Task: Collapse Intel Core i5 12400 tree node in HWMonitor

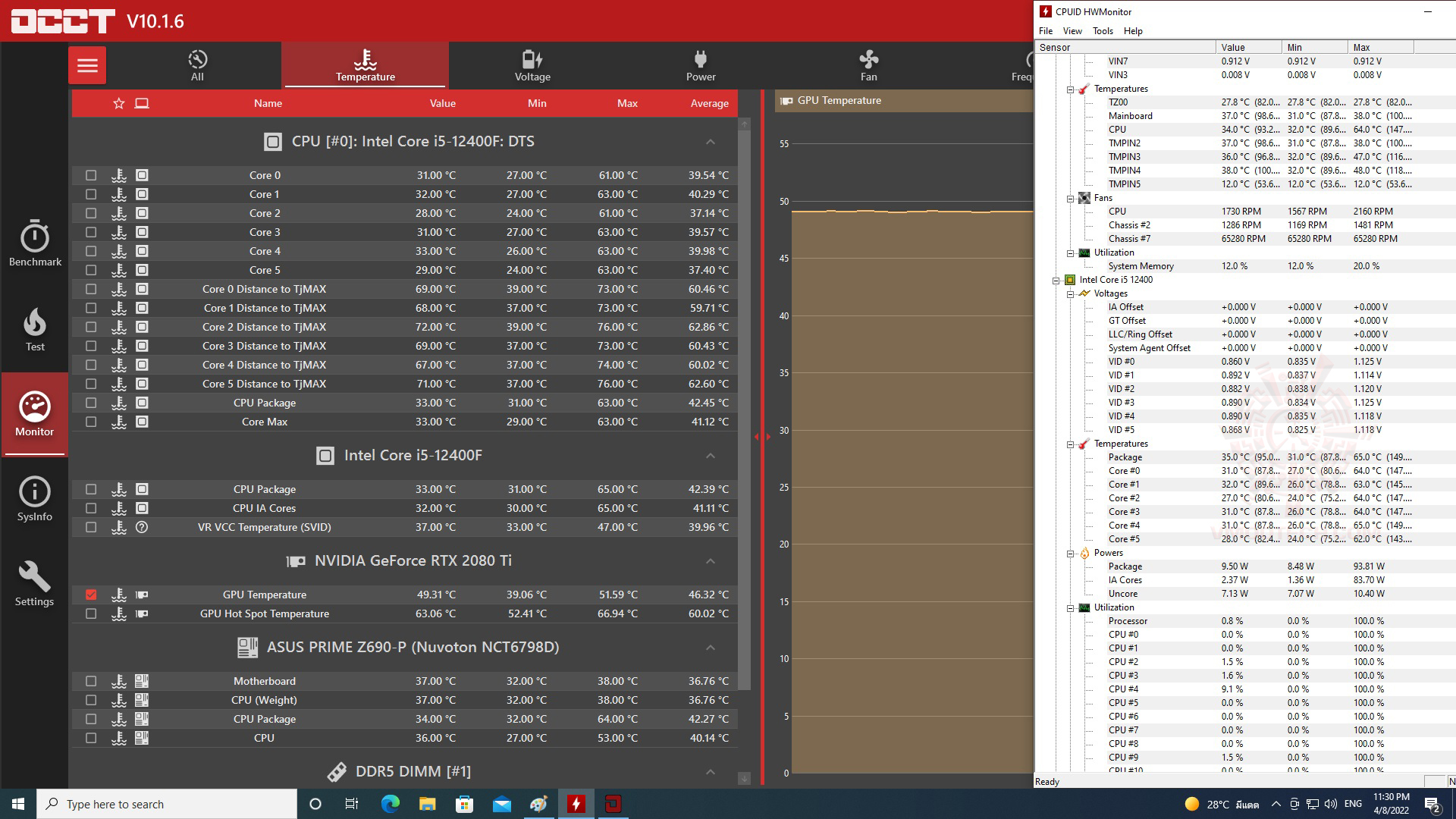Action: (1056, 280)
